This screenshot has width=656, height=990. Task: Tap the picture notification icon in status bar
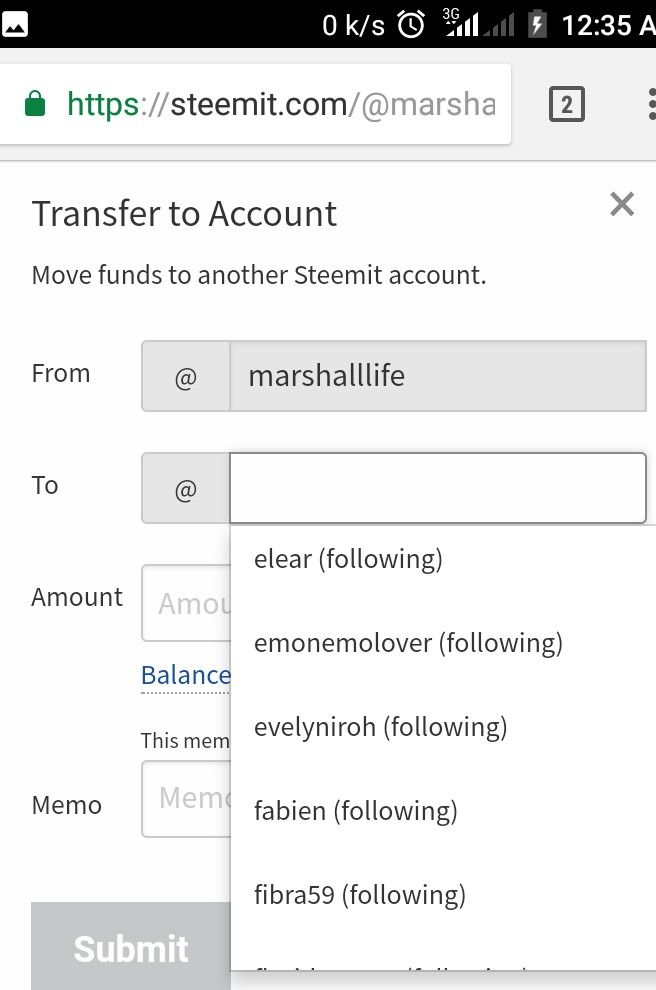pyautogui.click(x=15, y=25)
